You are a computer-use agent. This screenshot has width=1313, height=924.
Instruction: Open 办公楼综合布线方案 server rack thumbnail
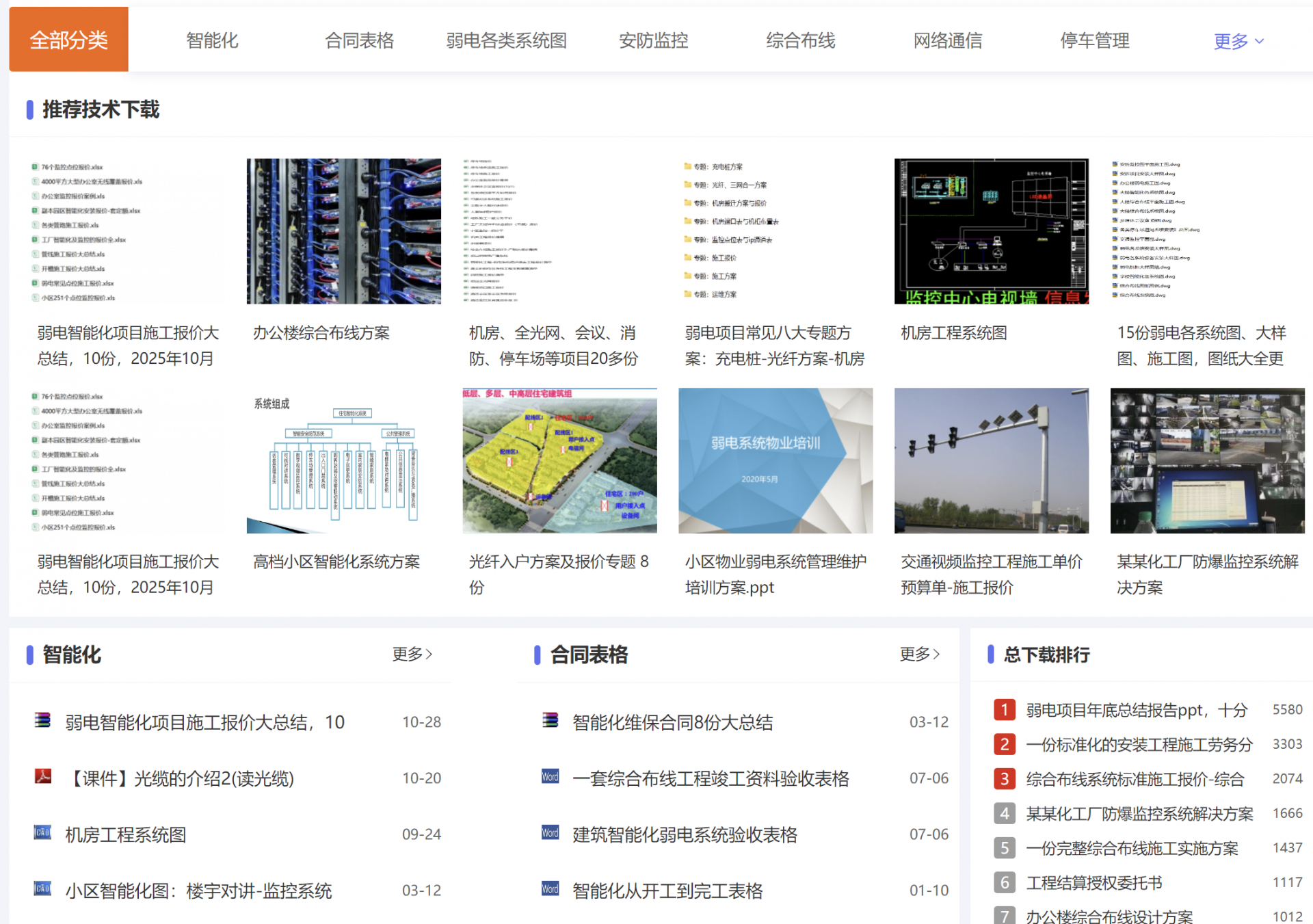point(343,231)
